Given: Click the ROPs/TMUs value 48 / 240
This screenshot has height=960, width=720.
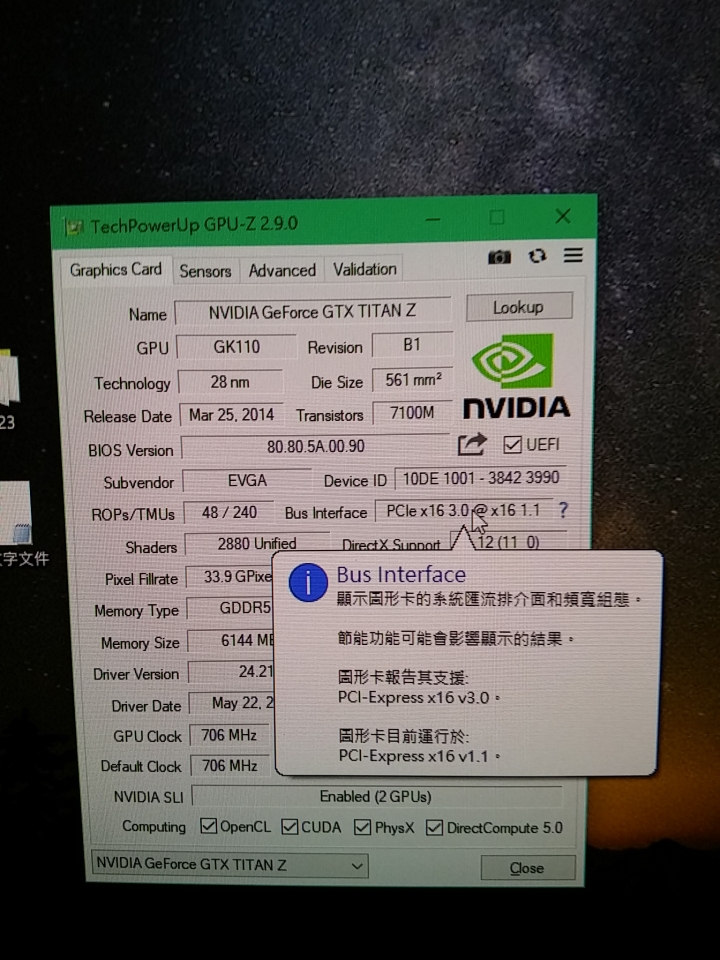Looking at the screenshot, I should coord(229,512).
